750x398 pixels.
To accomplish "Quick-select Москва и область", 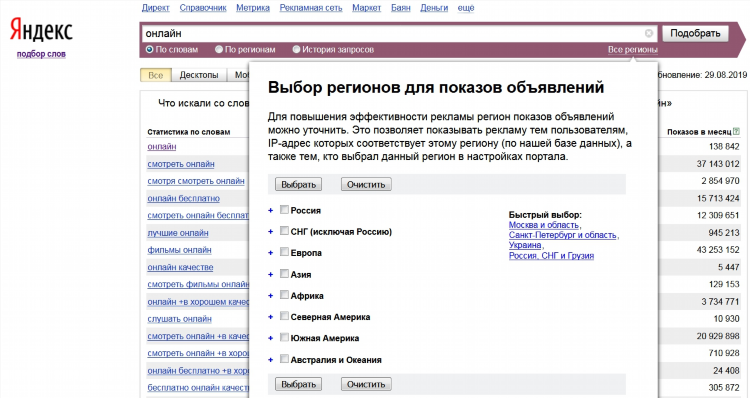I will (544, 225).
